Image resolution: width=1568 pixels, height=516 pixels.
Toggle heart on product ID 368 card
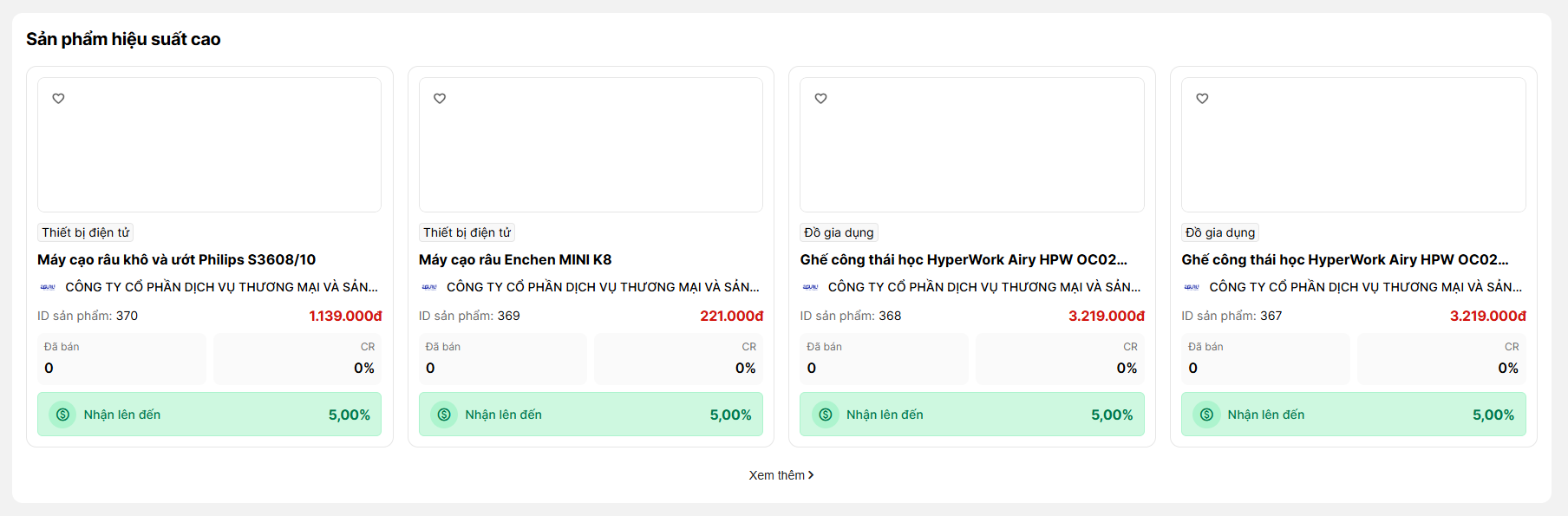[820, 99]
